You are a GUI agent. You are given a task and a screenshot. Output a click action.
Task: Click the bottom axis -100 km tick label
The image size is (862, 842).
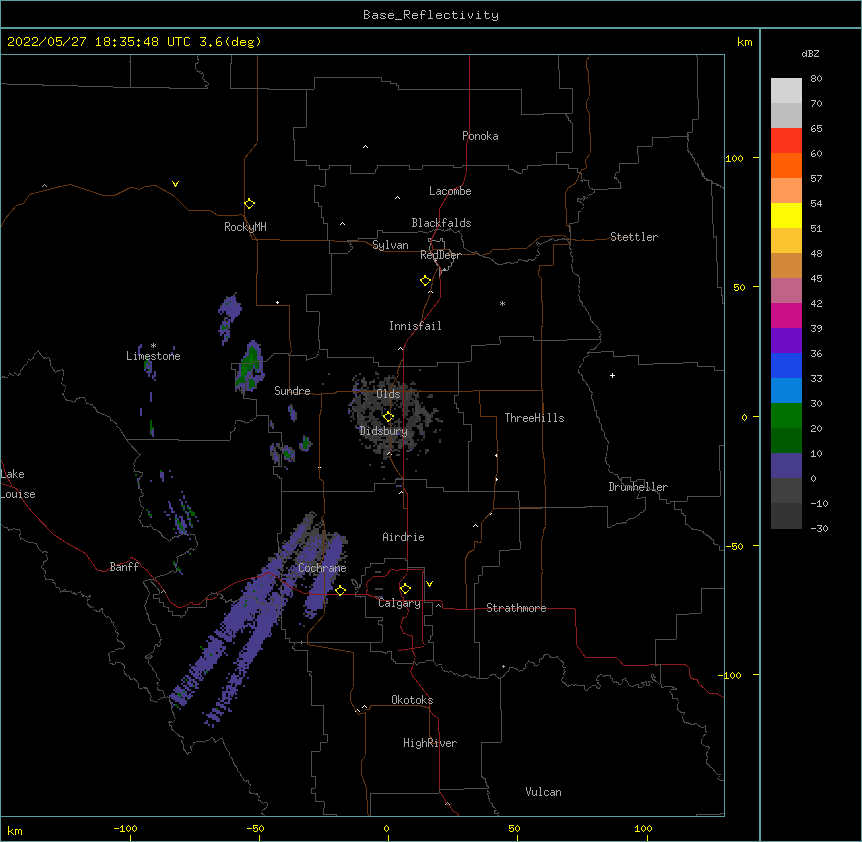point(125,828)
